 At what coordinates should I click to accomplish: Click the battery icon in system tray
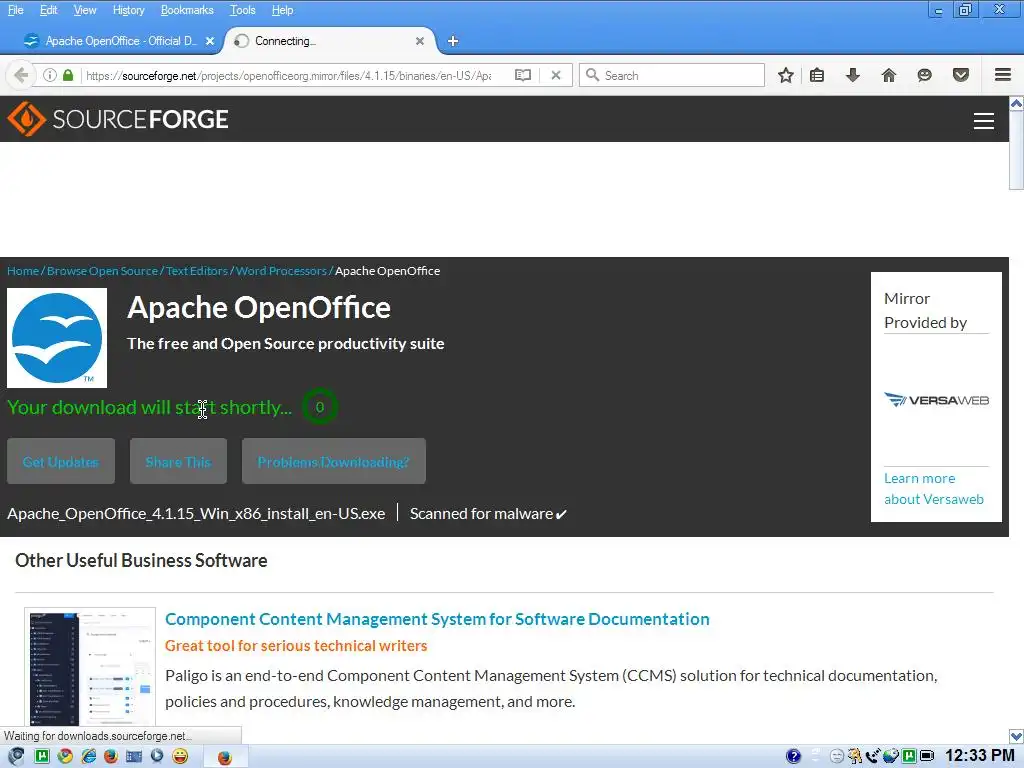click(x=927, y=756)
